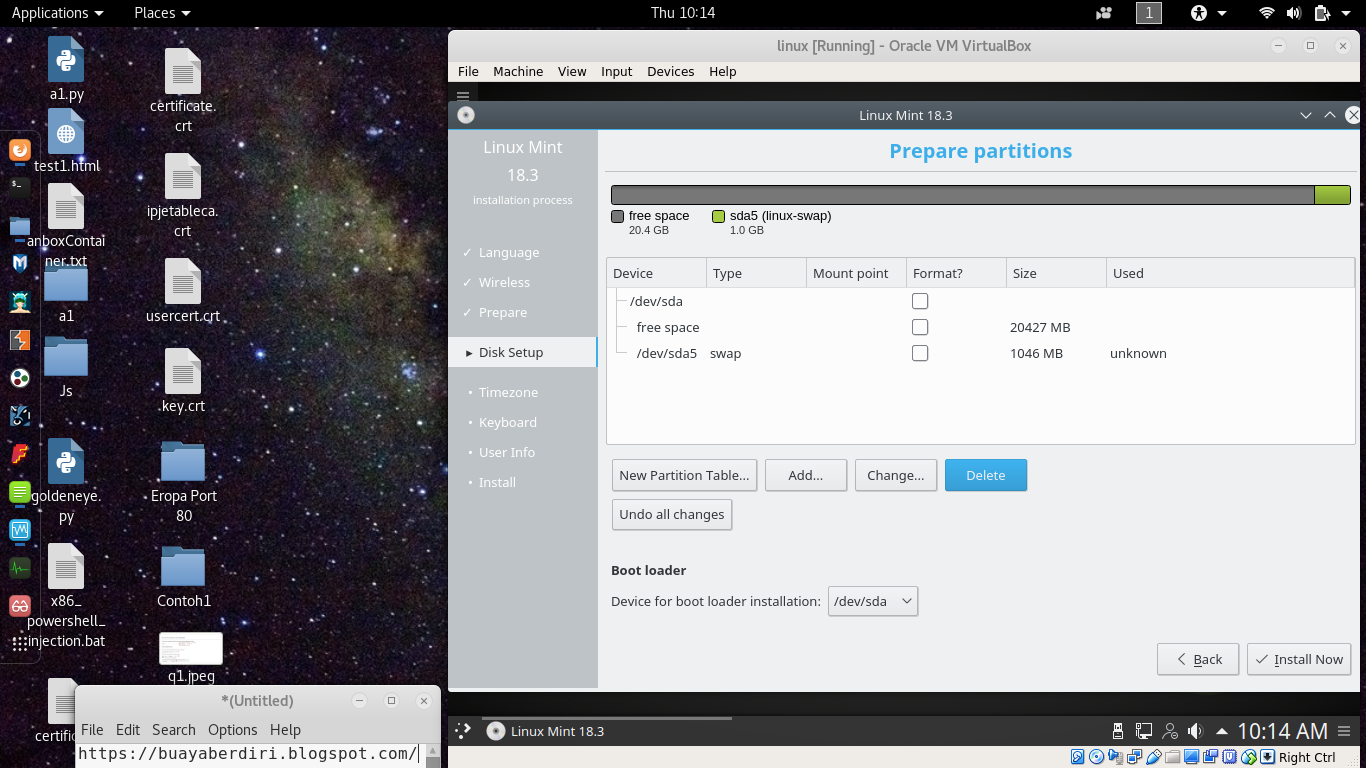This screenshot has height=768, width=1366.
Task: Check the Format box on the /dev/sda row
Action: (920, 300)
